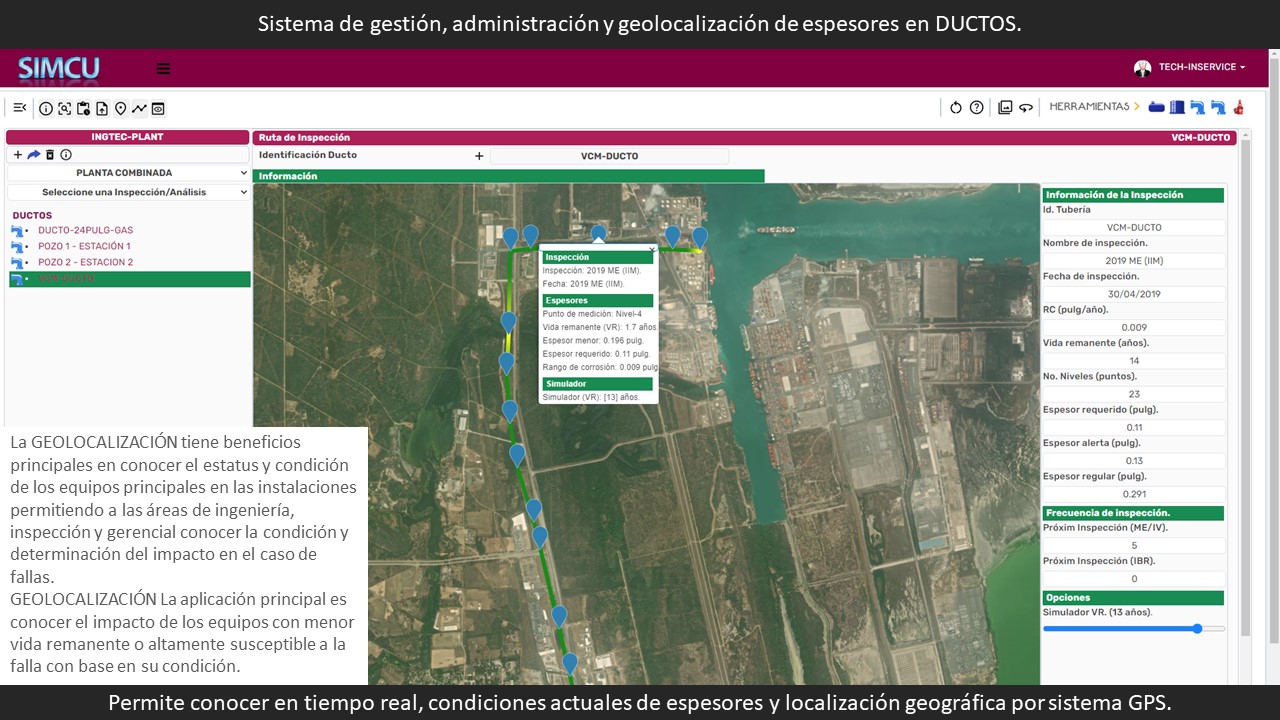1280x720 pixels.
Task: Toggle the eye preview window icon
Action: tap(158, 108)
